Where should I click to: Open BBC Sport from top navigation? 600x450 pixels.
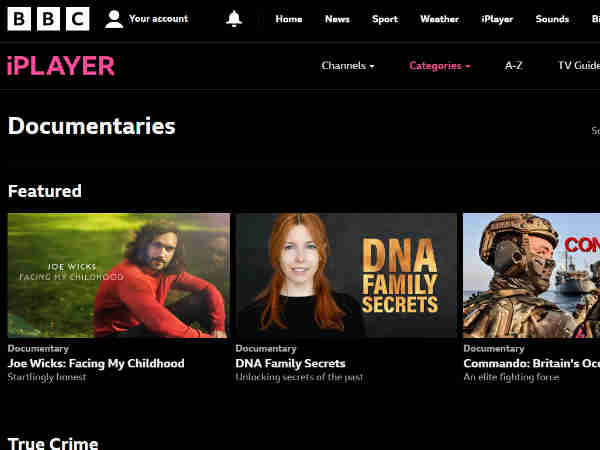385,19
